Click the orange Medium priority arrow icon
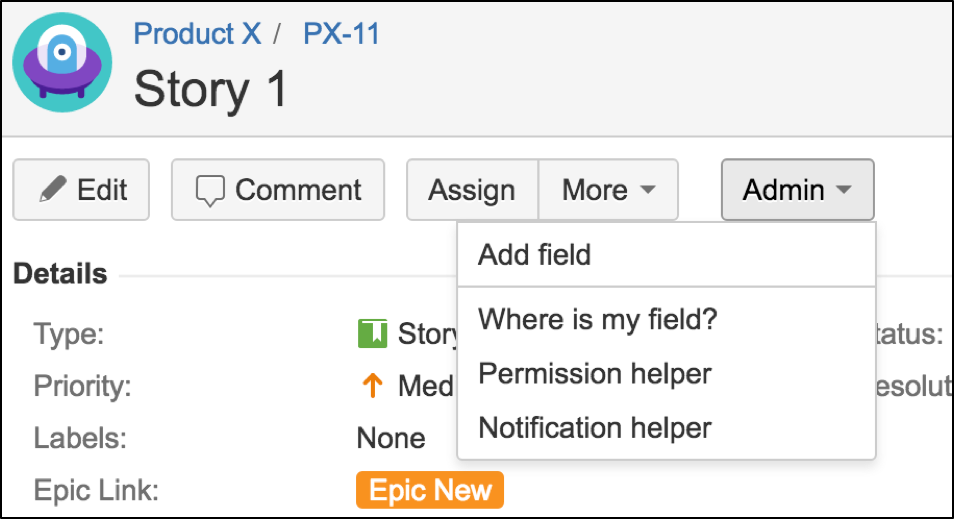This screenshot has height=519, width=954. [372, 386]
